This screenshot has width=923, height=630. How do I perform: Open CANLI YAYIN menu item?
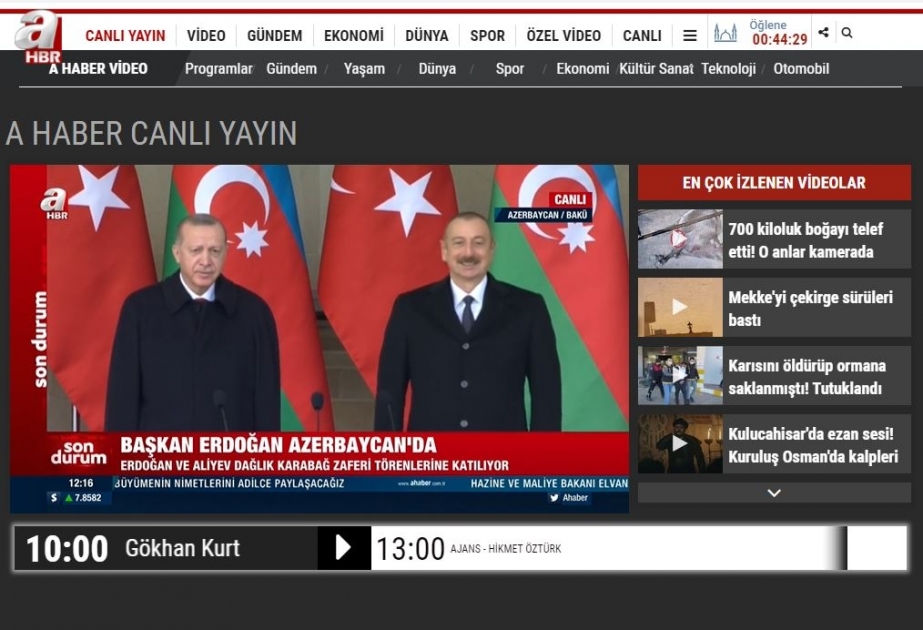click(x=125, y=36)
